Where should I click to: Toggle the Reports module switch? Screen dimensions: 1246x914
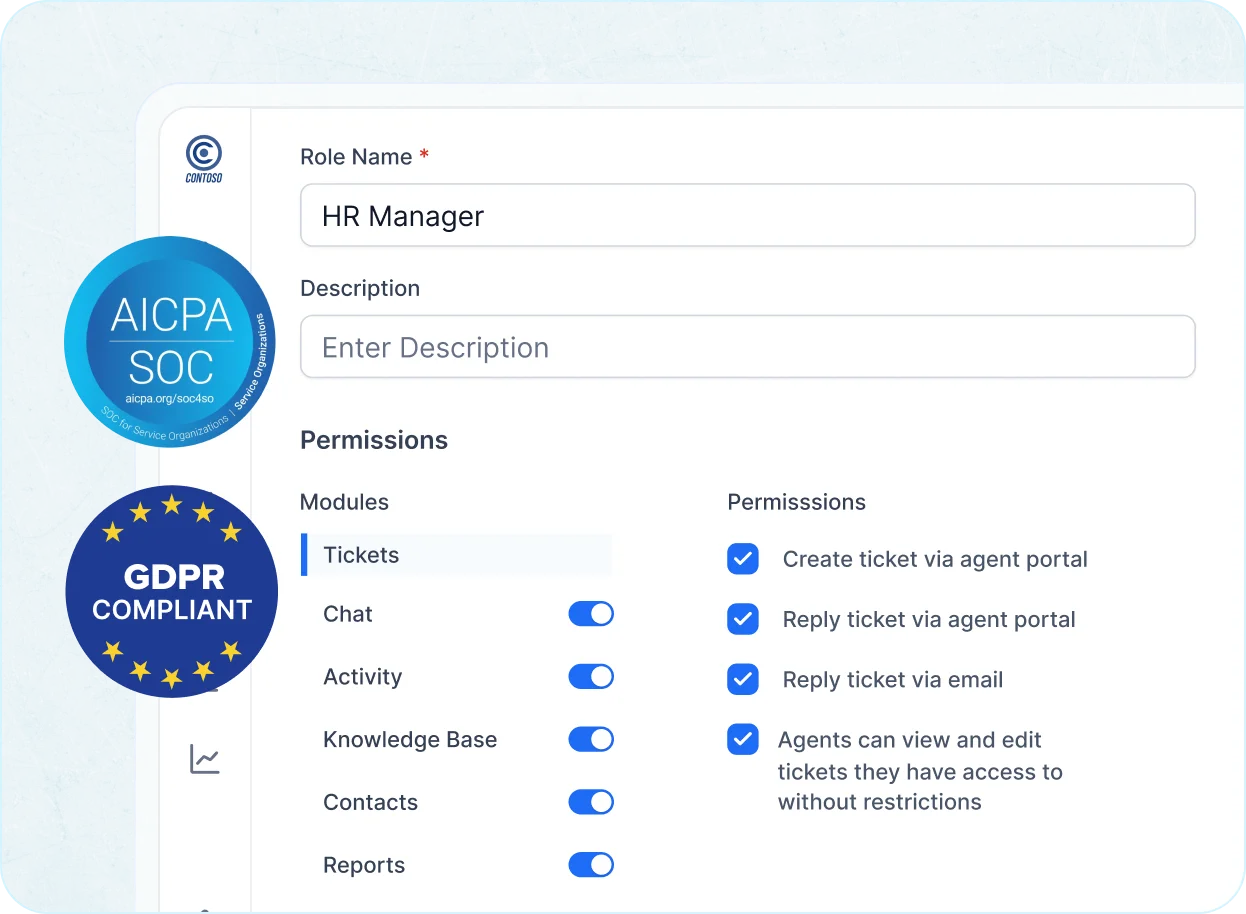click(591, 865)
